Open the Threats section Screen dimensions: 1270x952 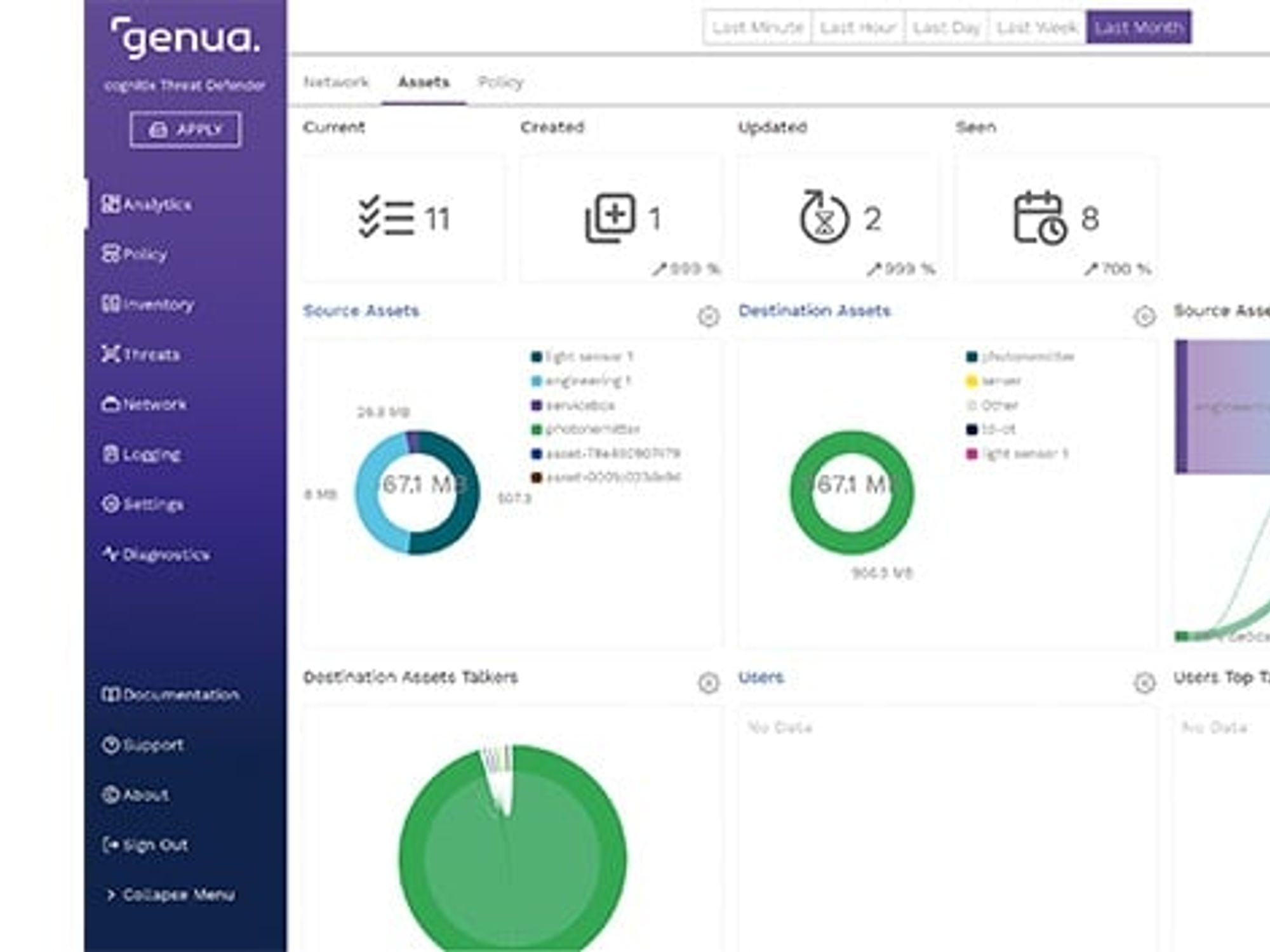(x=140, y=354)
